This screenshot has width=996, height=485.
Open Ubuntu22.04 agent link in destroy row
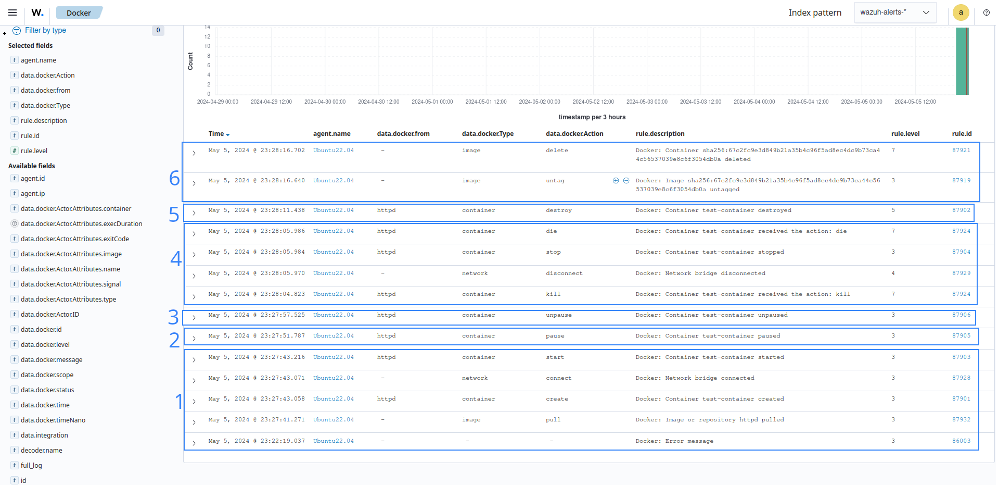pyautogui.click(x=333, y=209)
